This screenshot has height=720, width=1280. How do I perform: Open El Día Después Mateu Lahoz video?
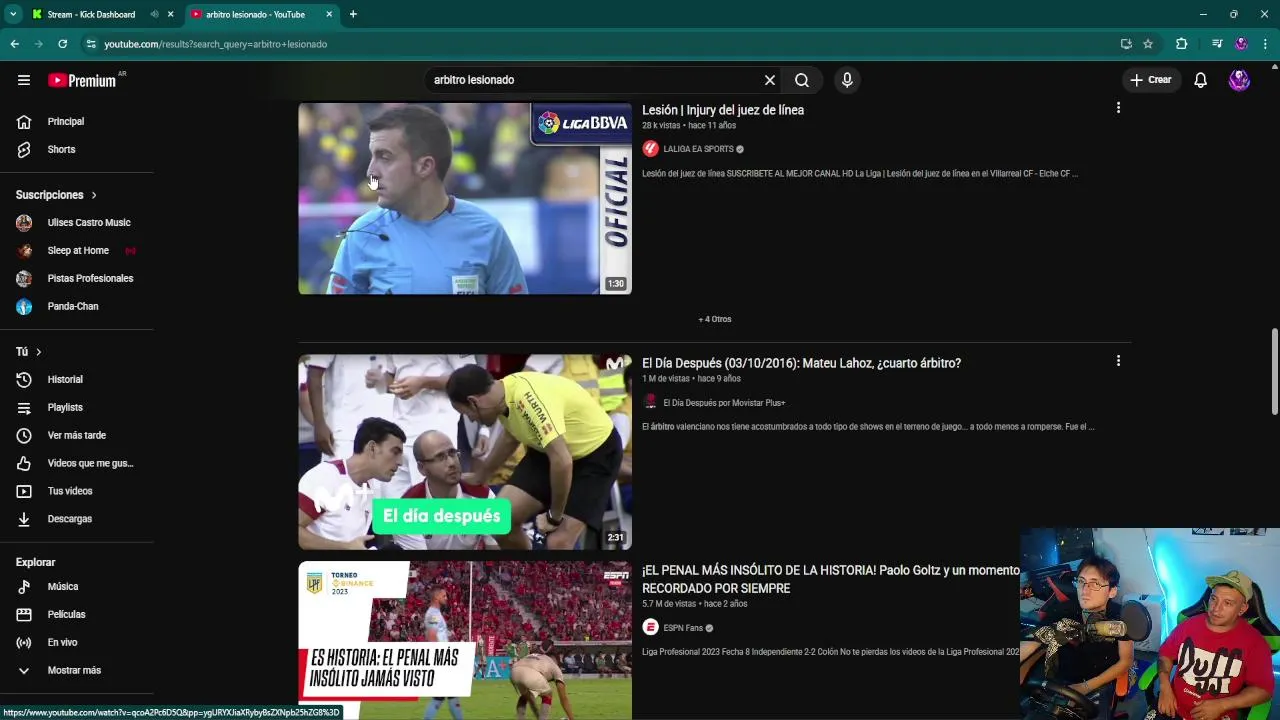pyautogui.click(x=801, y=363)
